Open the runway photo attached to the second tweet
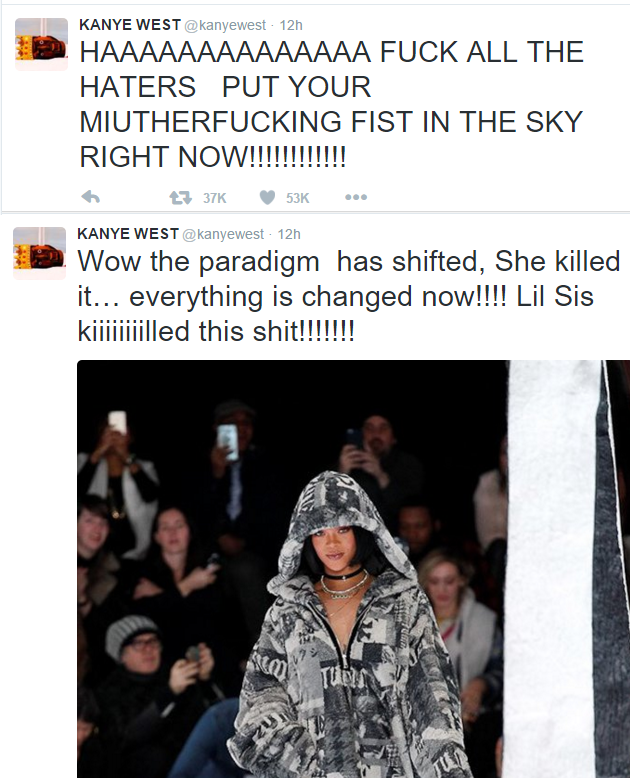 (x=353, y=569)
